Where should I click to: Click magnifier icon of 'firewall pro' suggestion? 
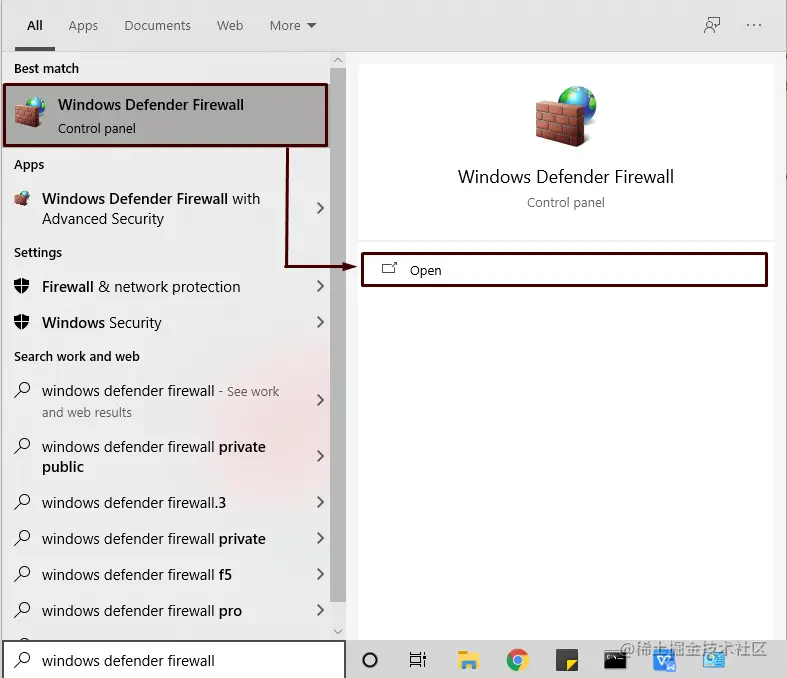(x=22, y=610)
